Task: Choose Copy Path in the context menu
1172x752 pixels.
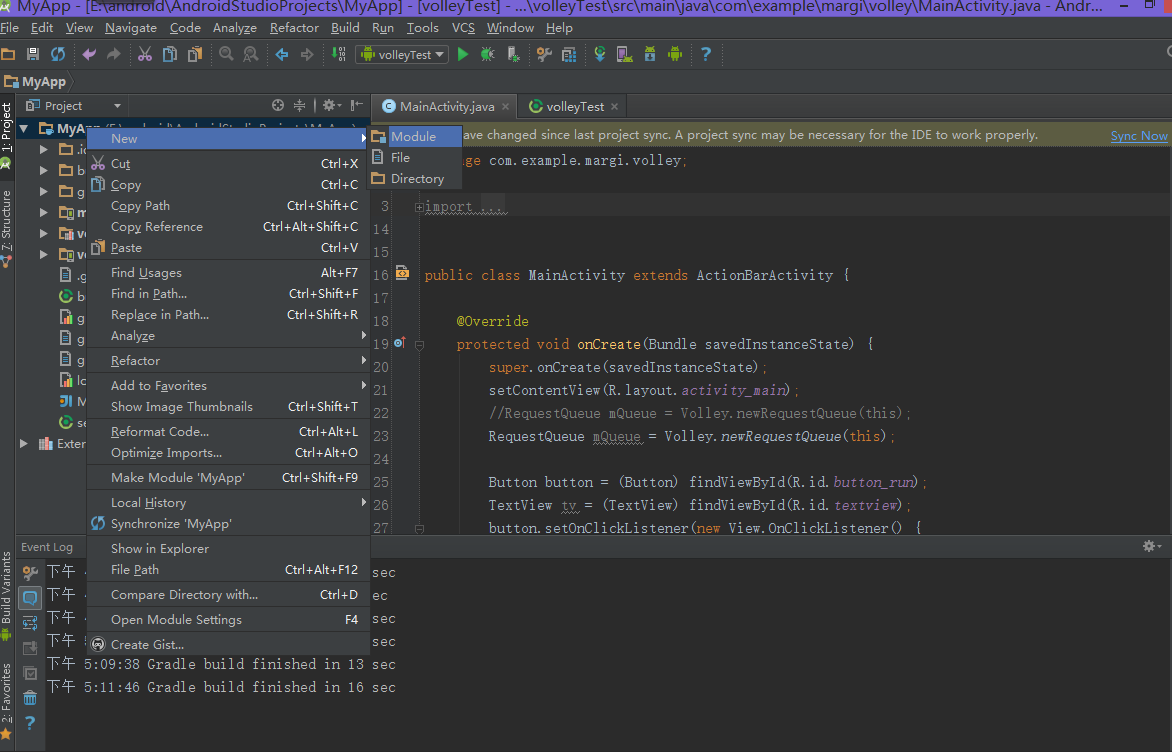Action: [x=228, y=206]
